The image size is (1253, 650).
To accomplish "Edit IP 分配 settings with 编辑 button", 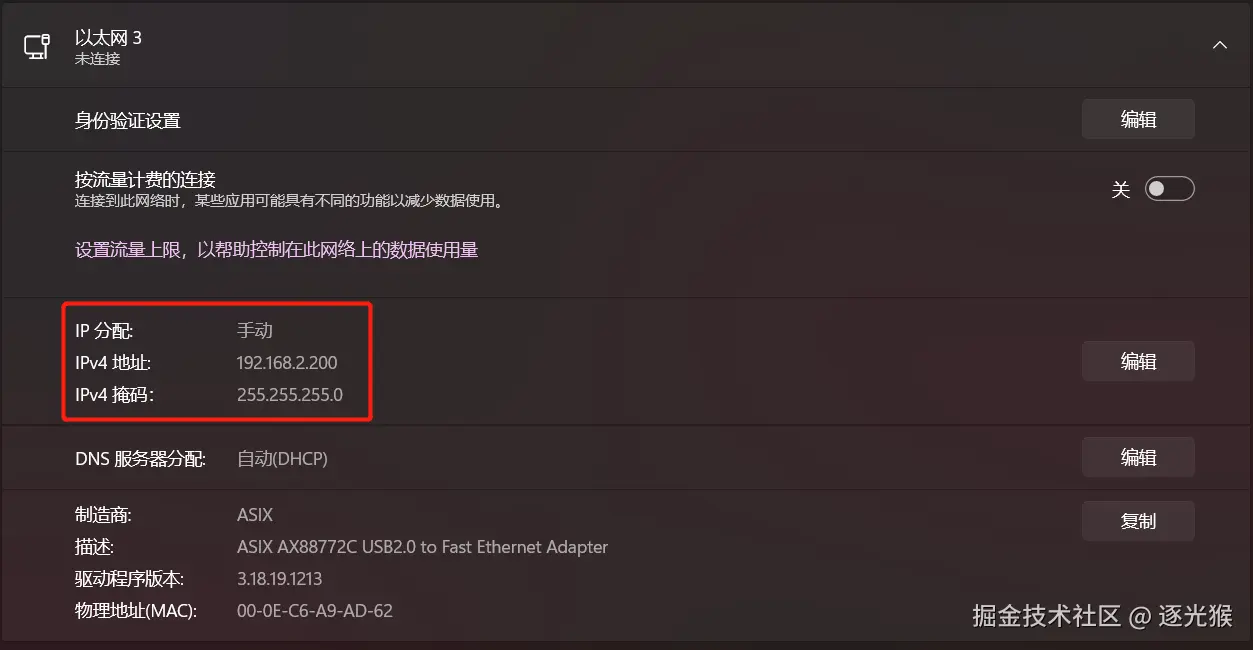I will [x=1138, y=361].
